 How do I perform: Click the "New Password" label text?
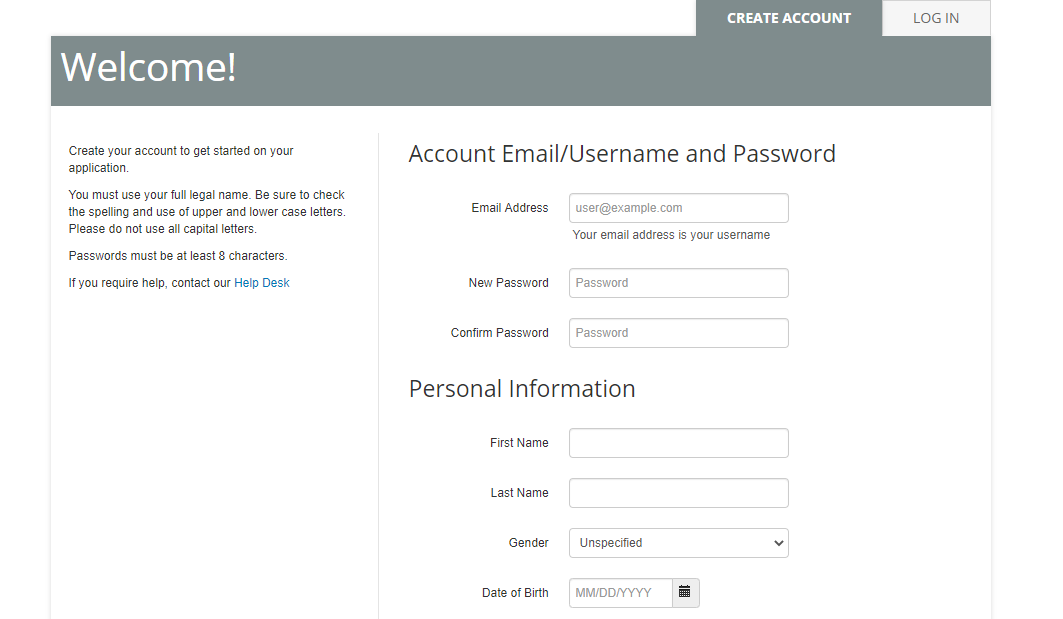pyautogui.click(x=508, y=283)
